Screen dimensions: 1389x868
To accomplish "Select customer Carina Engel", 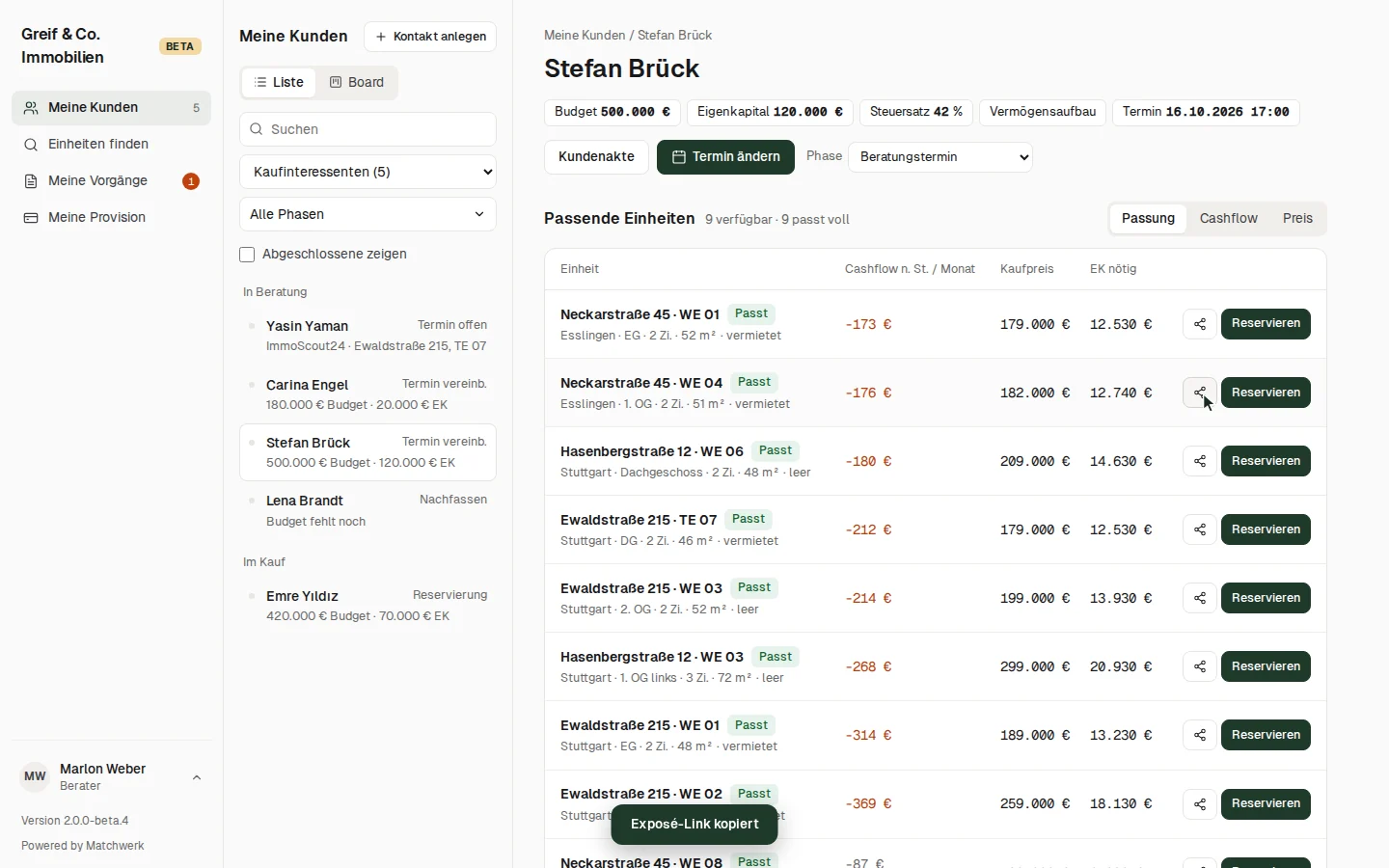I will 368,394.
